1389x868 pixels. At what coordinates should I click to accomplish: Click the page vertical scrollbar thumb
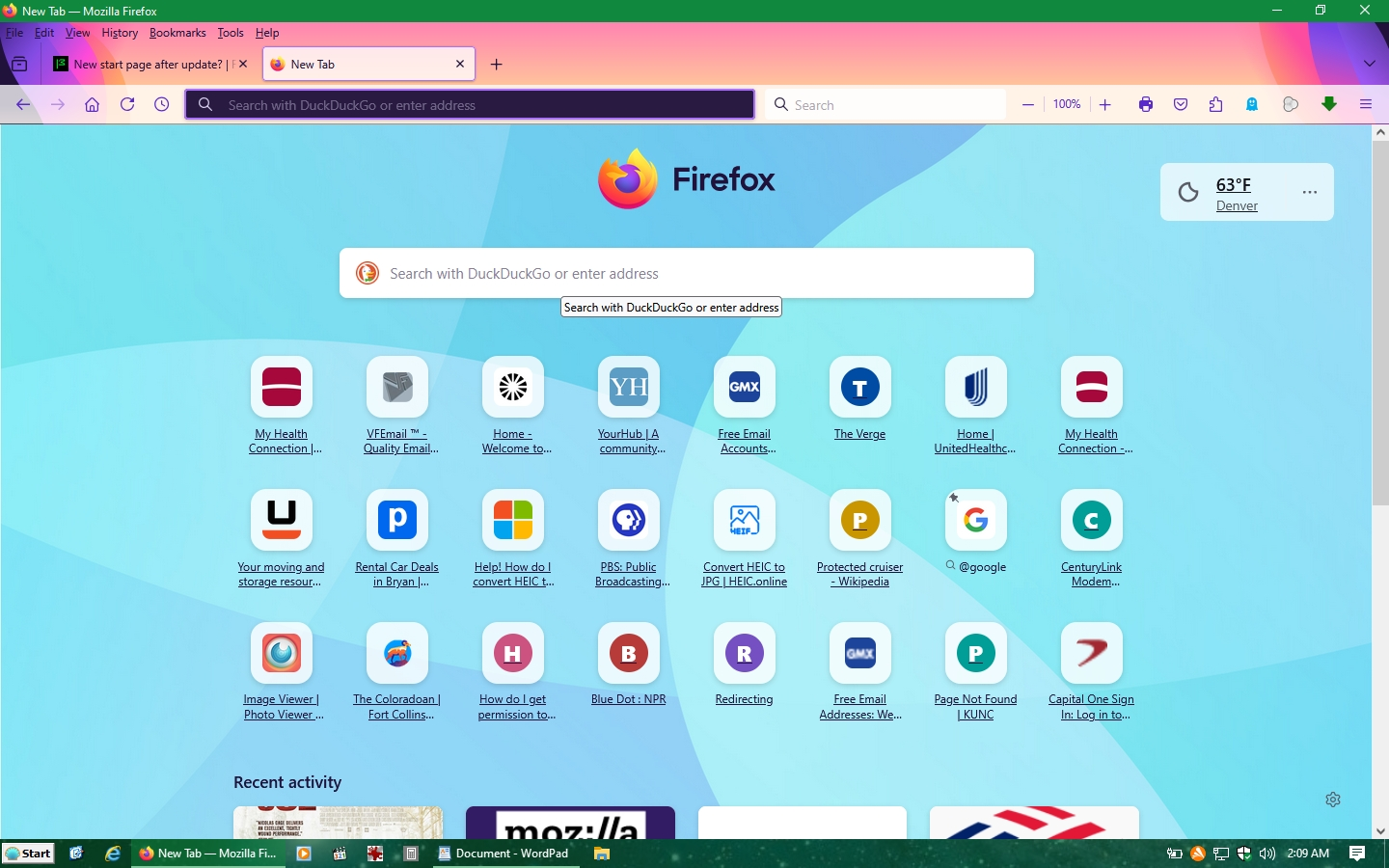1380,323
